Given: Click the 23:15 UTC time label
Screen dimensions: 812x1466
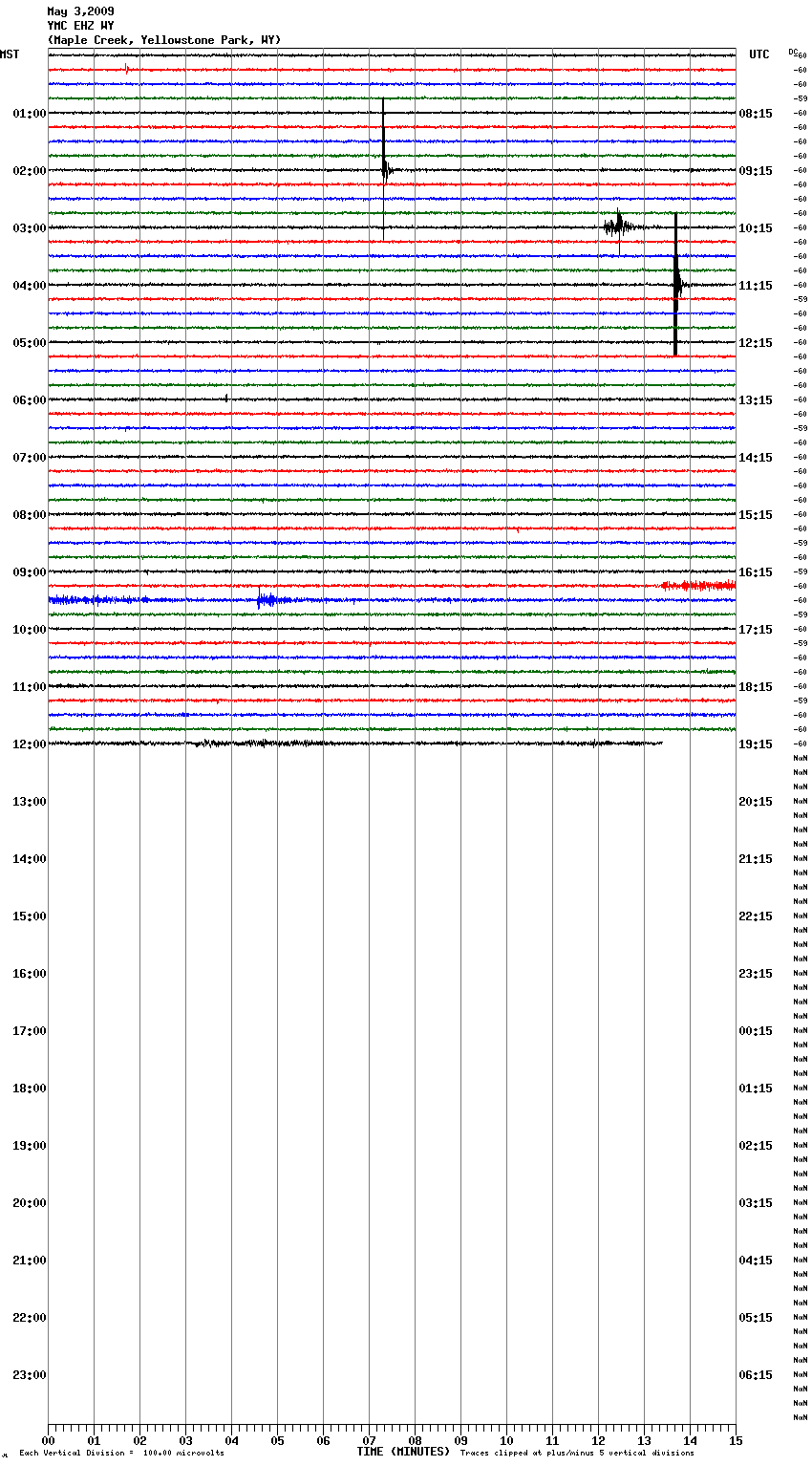Looking at the screenshot, I should point(756,974).
